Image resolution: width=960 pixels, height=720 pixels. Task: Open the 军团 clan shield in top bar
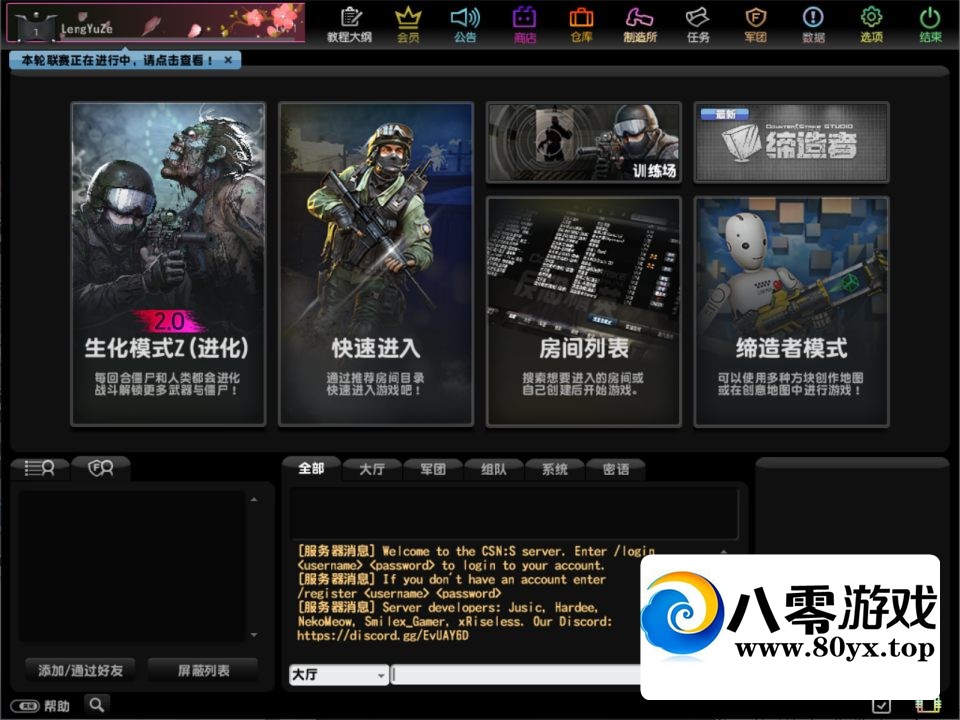pos(756,25)
